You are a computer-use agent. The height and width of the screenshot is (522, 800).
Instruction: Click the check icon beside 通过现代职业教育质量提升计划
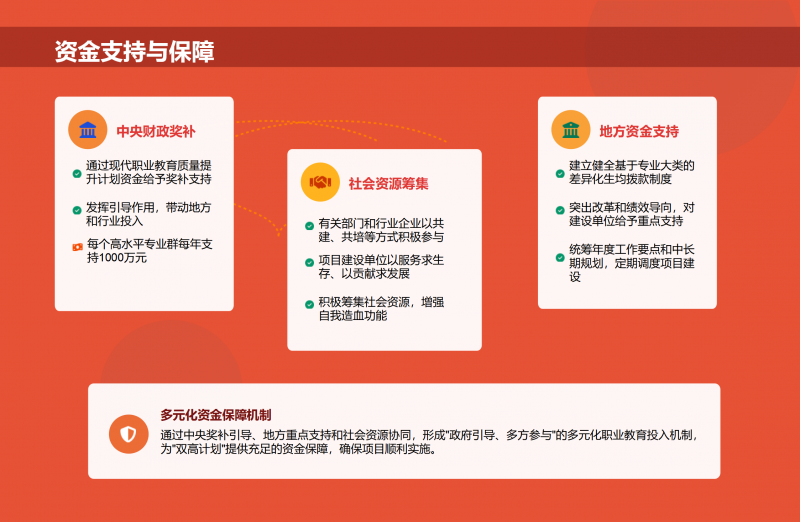coord(77,173)
